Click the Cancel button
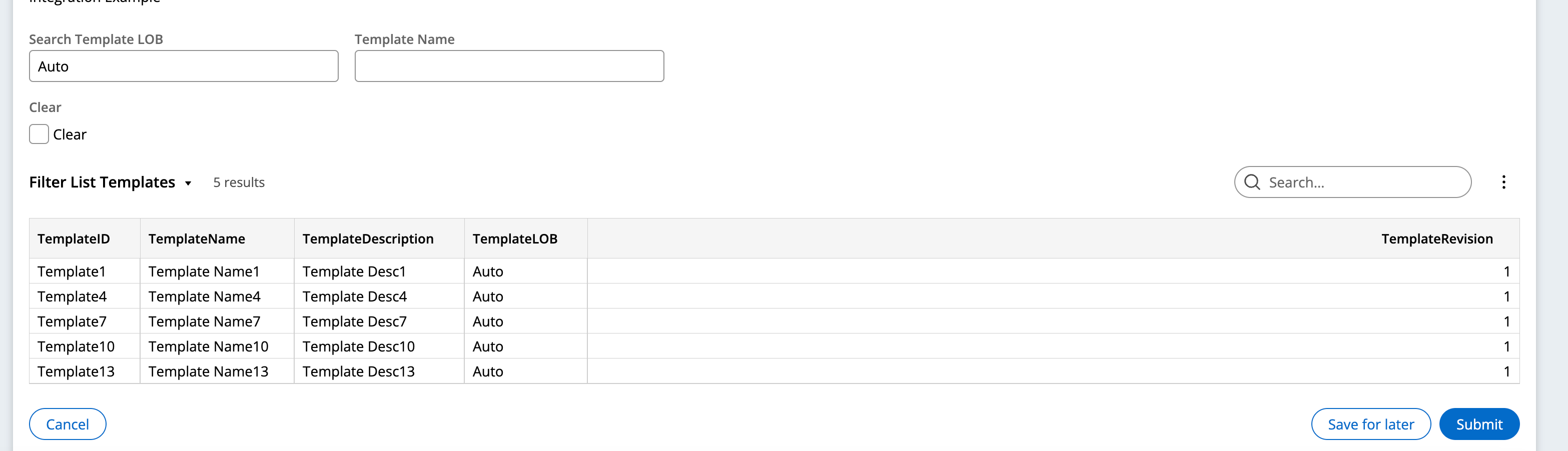The image size is (1568, 451). 68,424
